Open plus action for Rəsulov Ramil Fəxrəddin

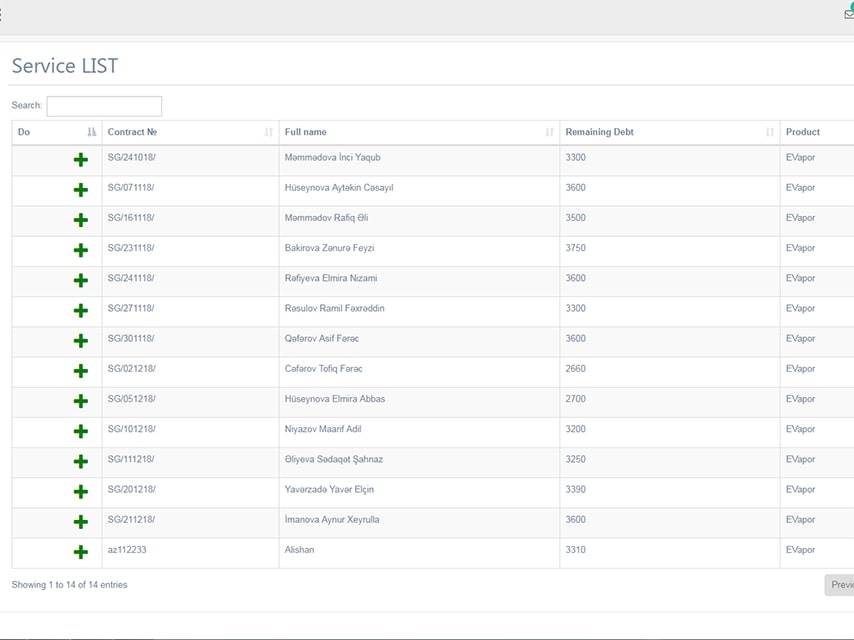[x=81, y=310]
